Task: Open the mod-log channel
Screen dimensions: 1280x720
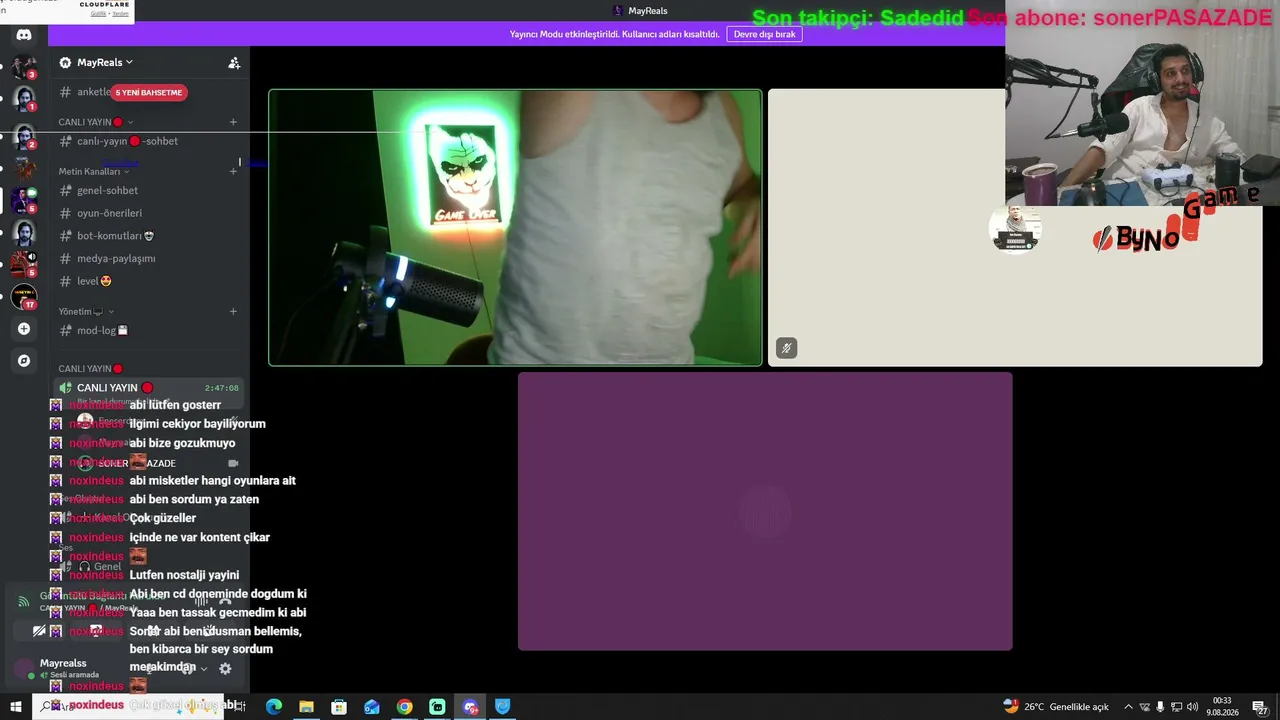Action: tap(149, 330)
